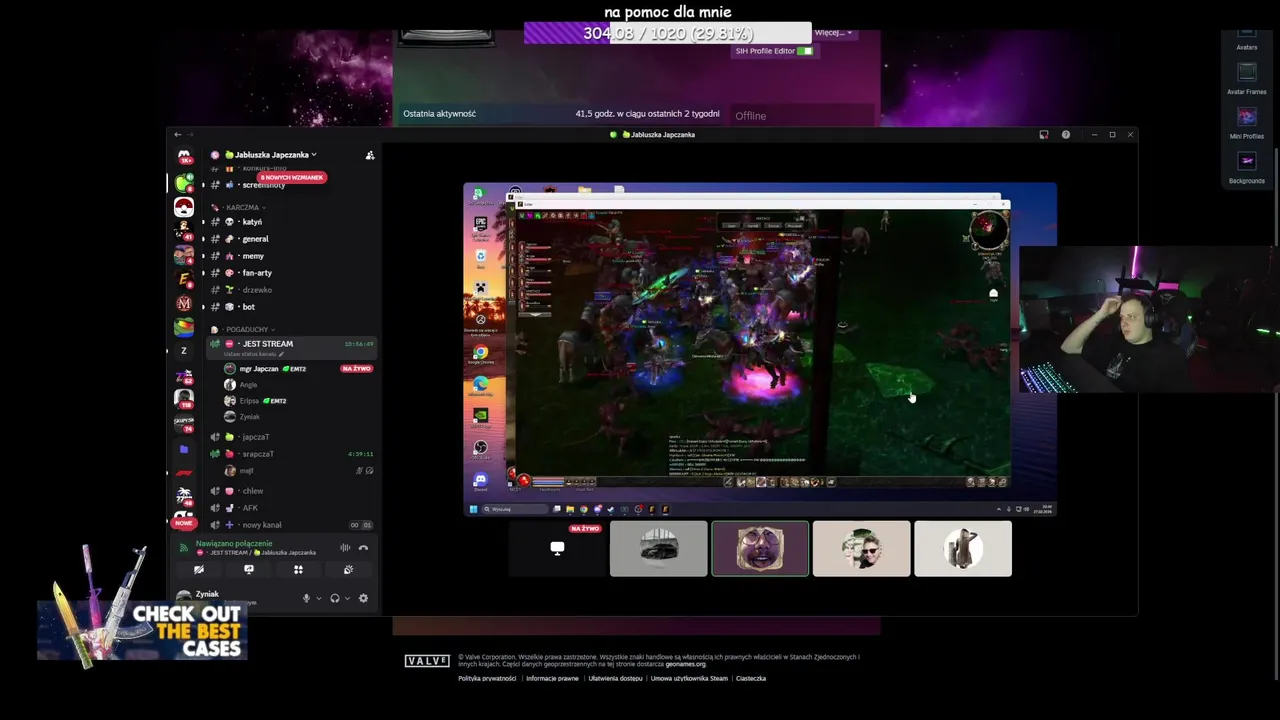Viewport: 1280px width, 720px height.
Task: Click the donation goal progress bar
Action: pyautogui.click(x=668, y=33)
